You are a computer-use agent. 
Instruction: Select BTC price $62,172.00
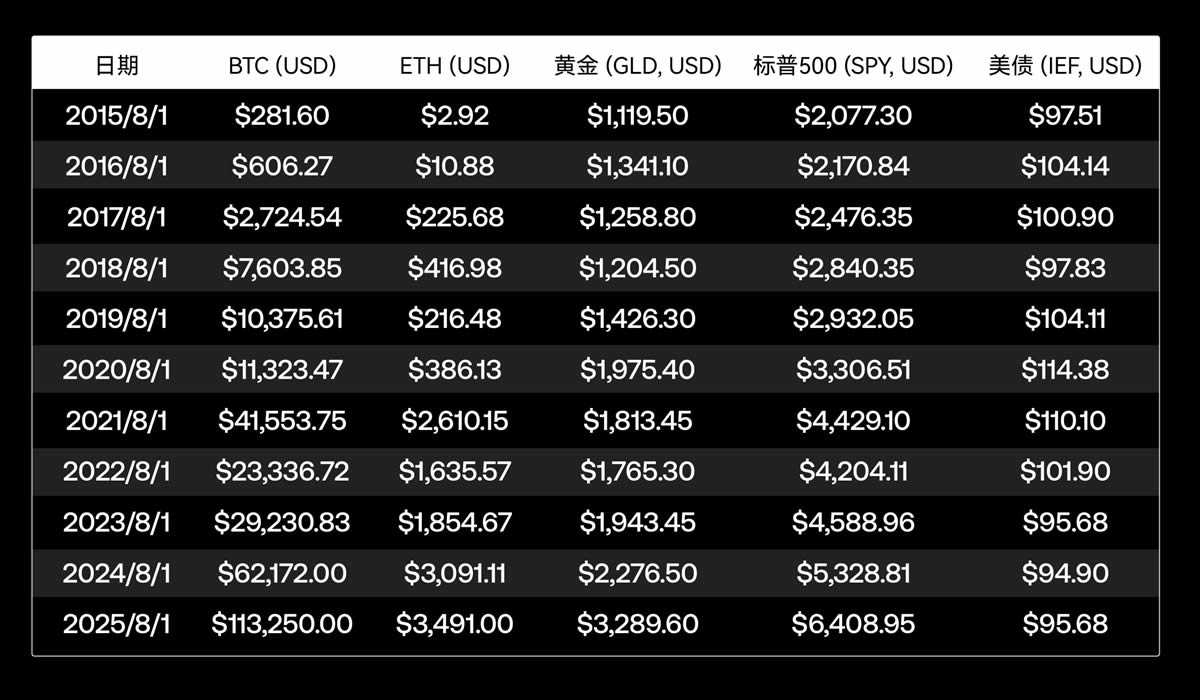[282, 573]
